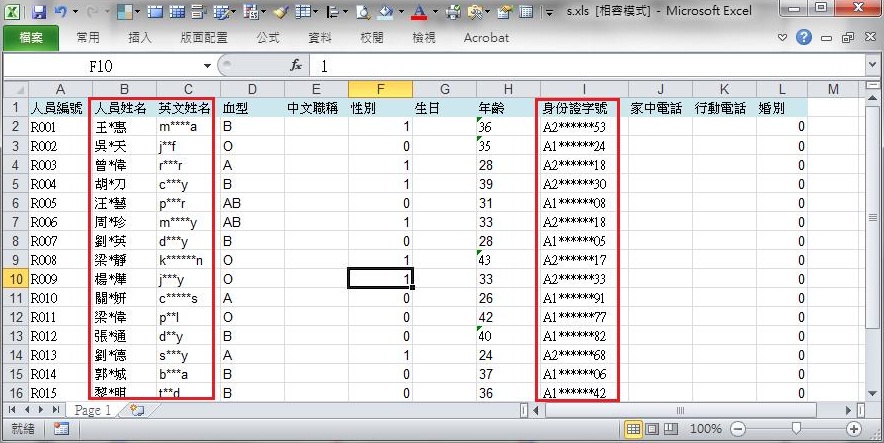
Task: Click the Undo arrow icon
Action: [x=62, y=12]
